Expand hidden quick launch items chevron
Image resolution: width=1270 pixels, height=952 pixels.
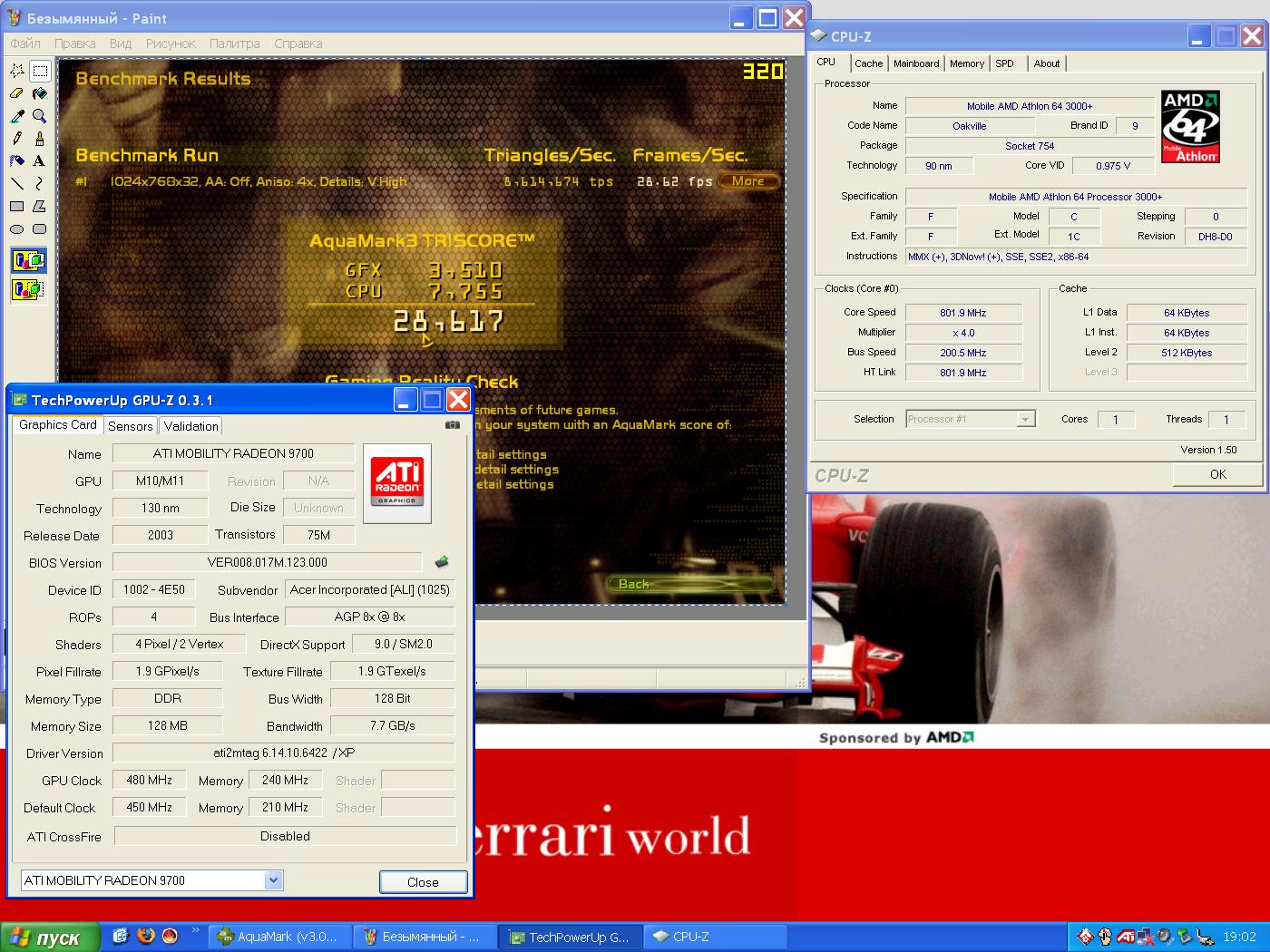(x=195, y=931)
